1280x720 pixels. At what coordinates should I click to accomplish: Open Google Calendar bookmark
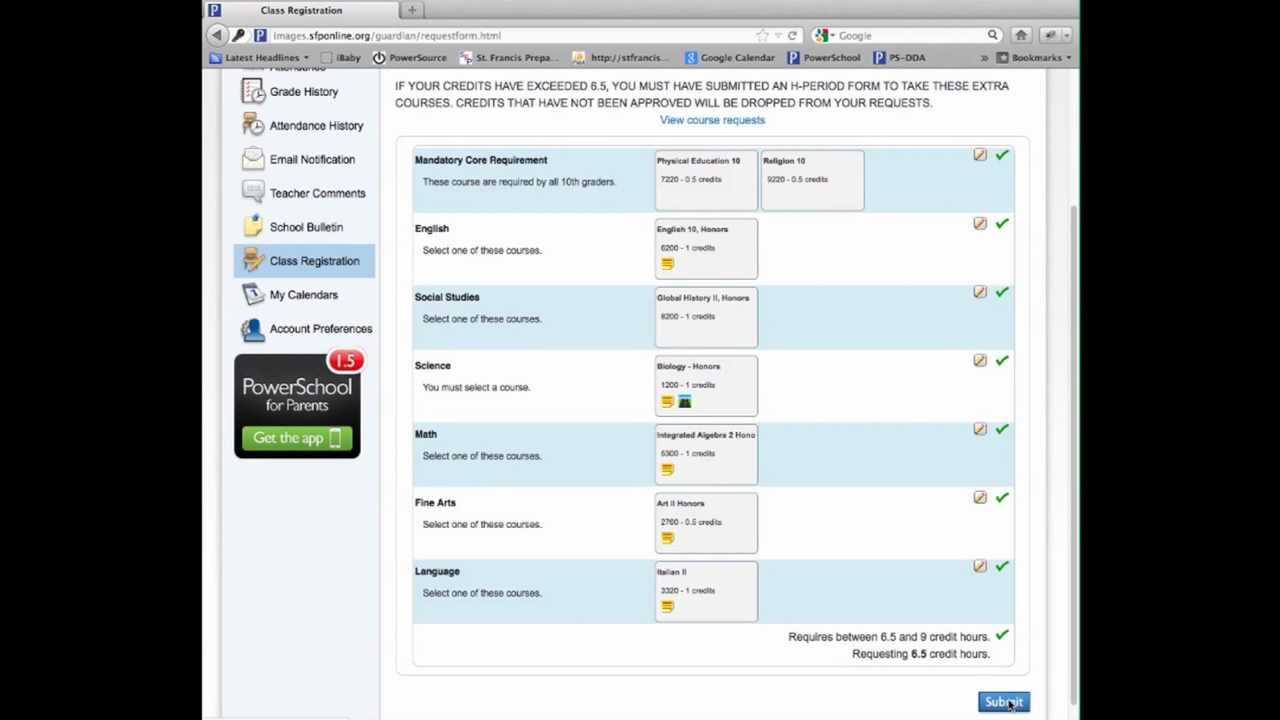point(729,58)
